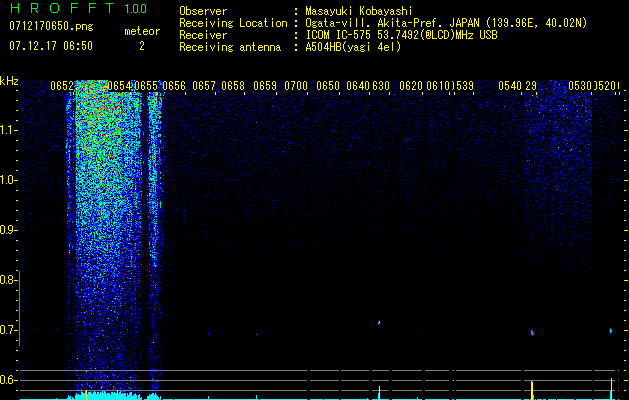This screenshot has height=400, width=629.
Task: Click the 0.6 kHz frequency axis label
Action: point(7,380)
